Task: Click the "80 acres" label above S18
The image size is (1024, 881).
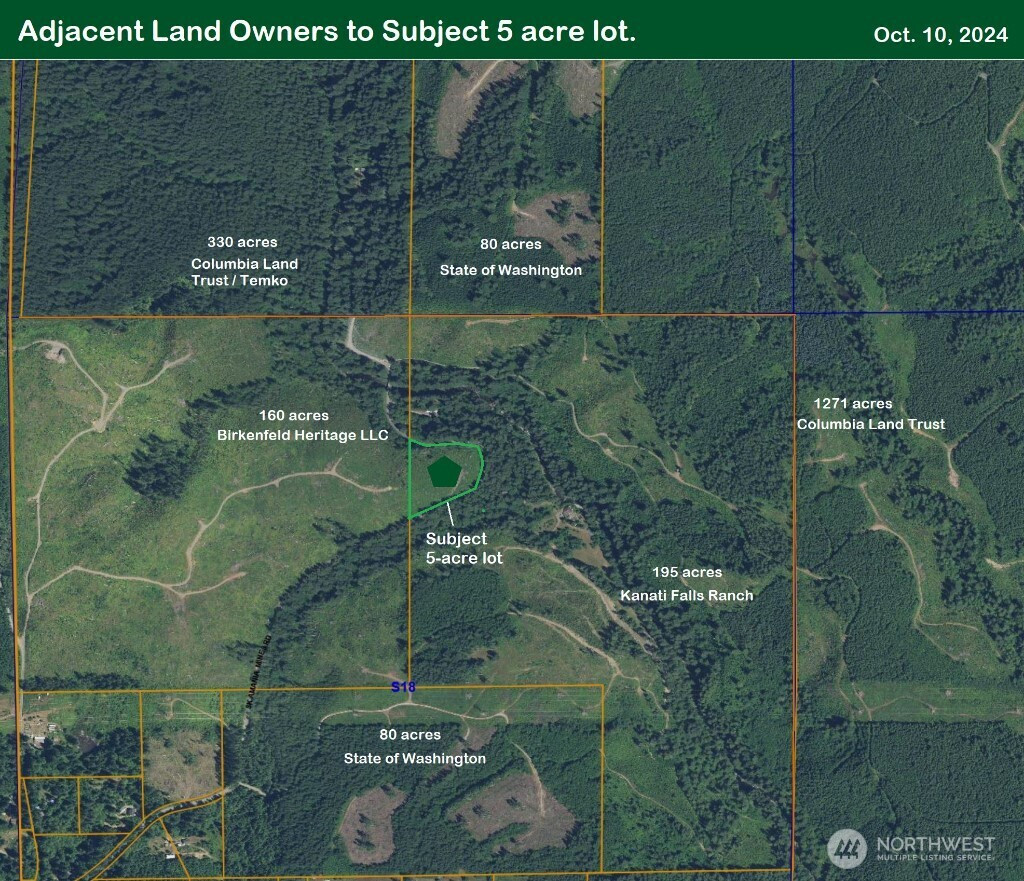Action: coord(508,244)
